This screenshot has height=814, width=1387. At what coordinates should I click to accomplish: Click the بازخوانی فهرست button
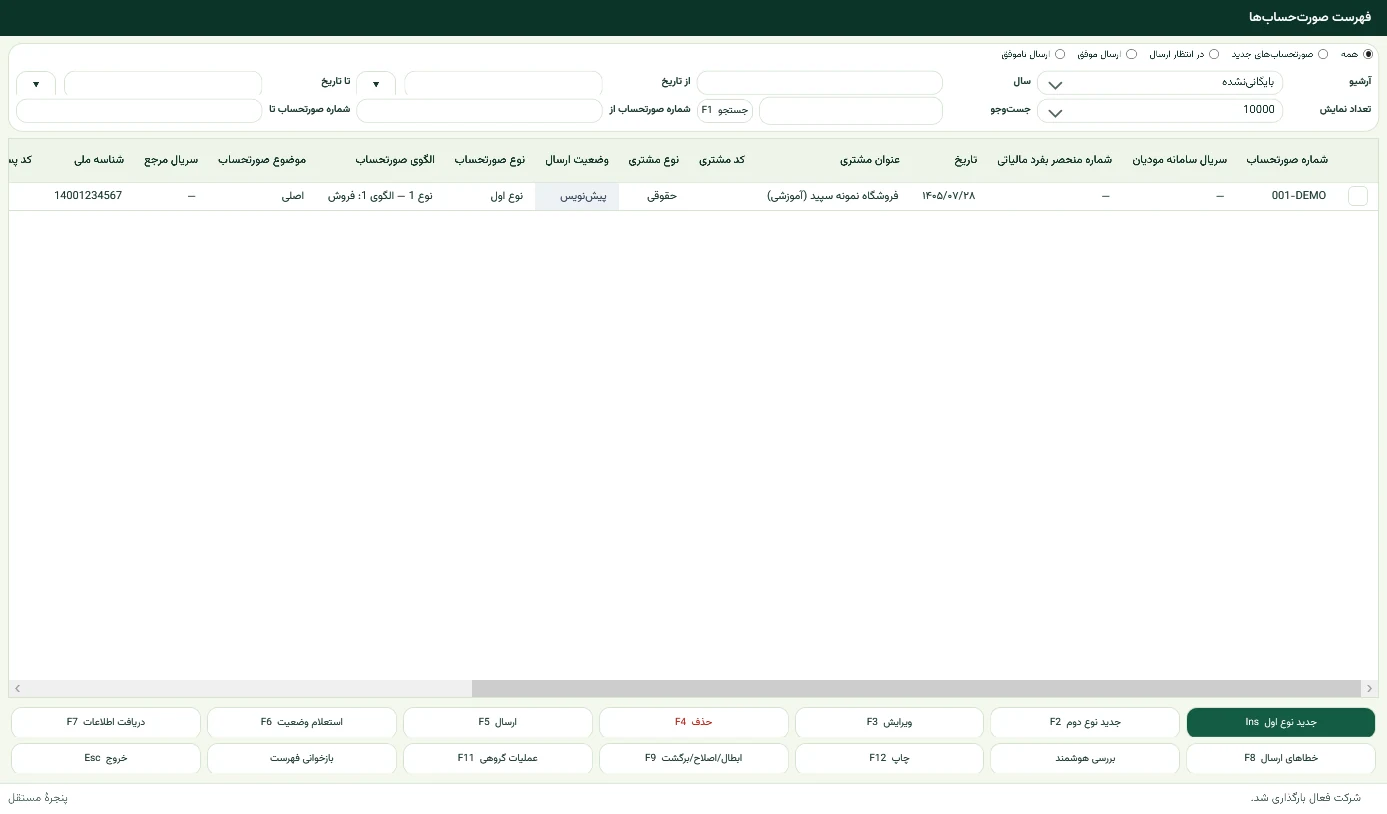pyautogui.click(x=301, y=758)
